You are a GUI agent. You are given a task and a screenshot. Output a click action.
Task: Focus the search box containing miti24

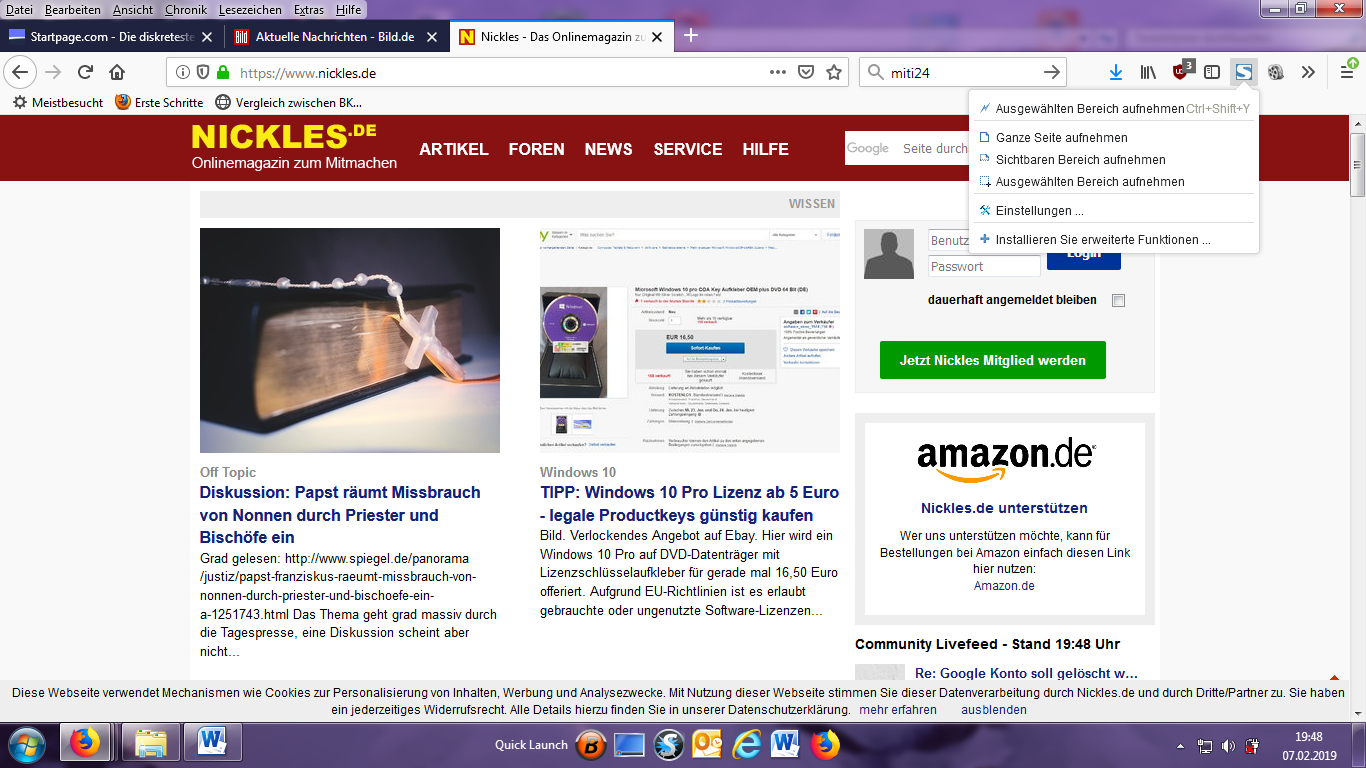[962, 72]
